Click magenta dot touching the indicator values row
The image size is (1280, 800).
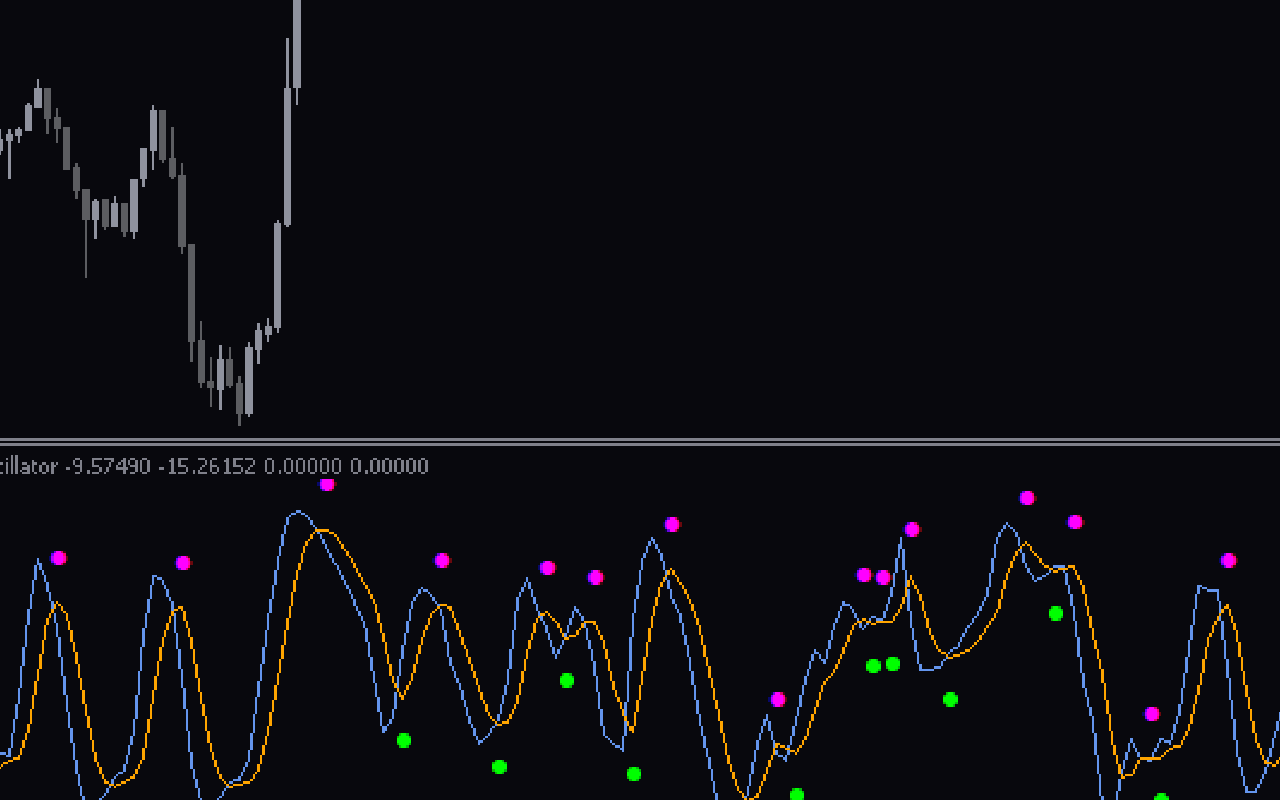327,485
